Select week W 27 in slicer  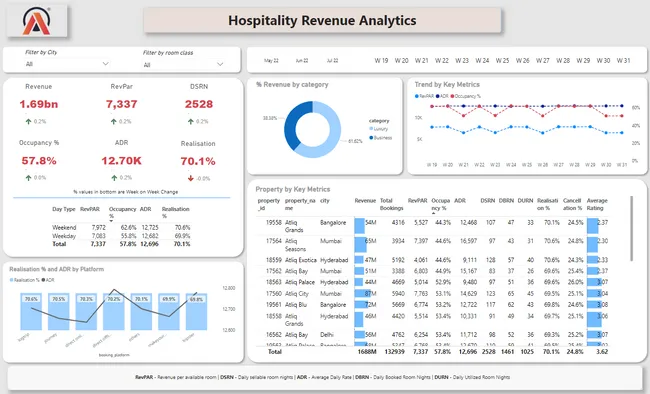542,61
